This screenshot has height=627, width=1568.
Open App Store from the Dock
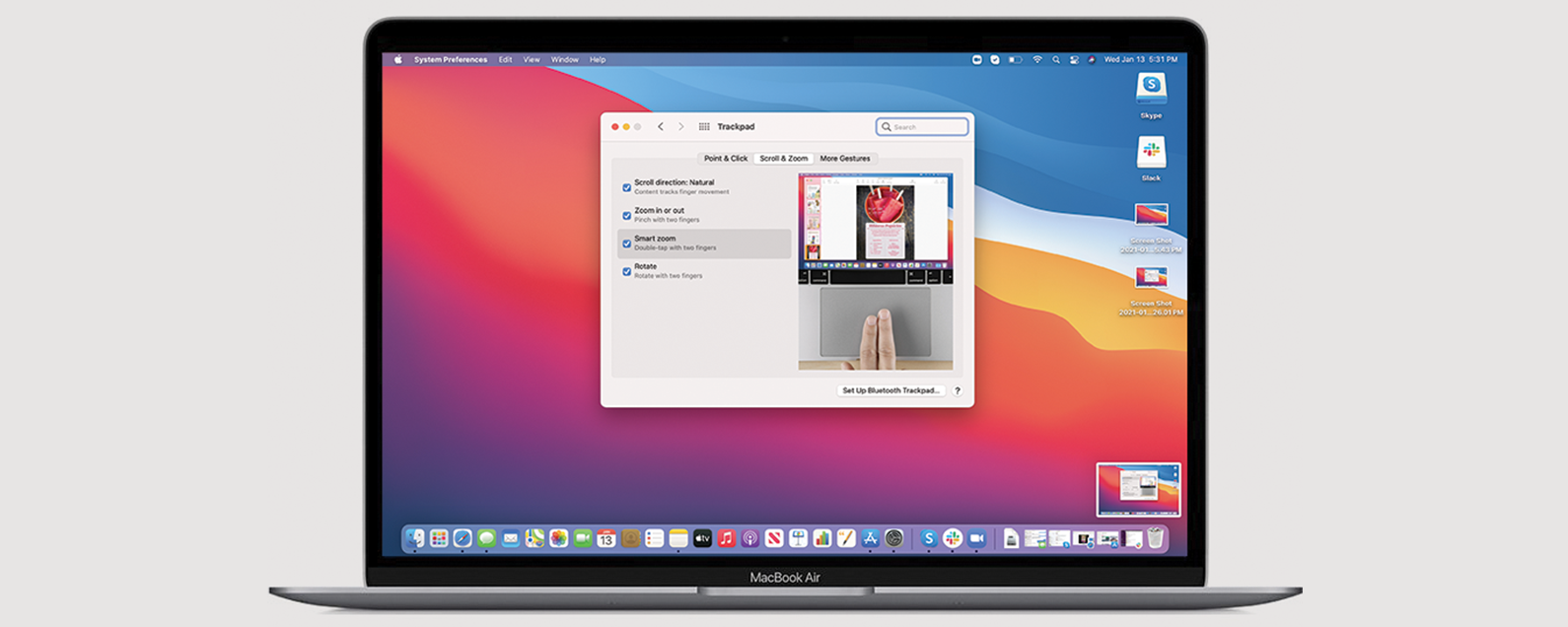(x=870, y=538)
